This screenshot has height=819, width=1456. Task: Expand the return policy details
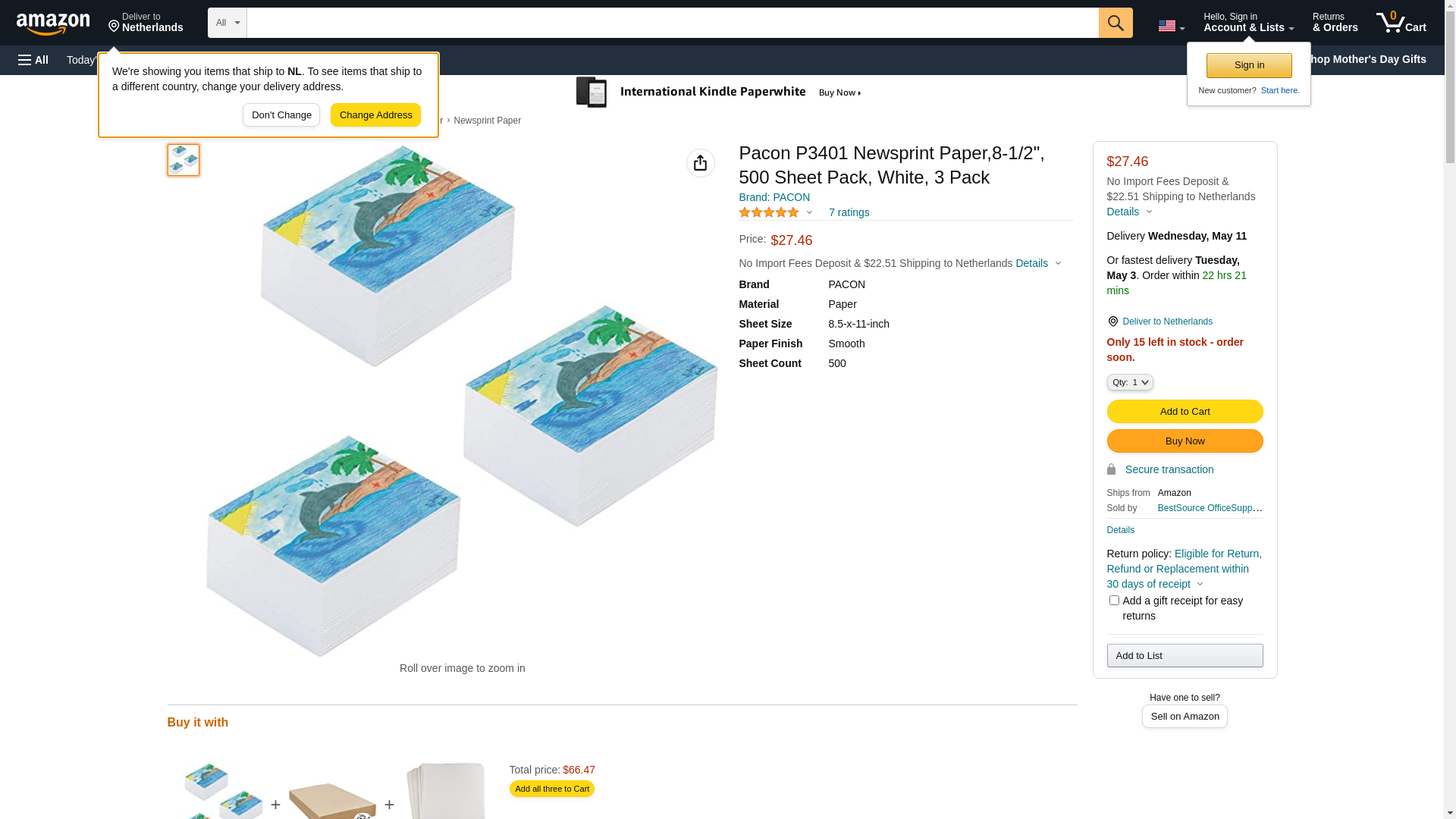pos(1199,584)
